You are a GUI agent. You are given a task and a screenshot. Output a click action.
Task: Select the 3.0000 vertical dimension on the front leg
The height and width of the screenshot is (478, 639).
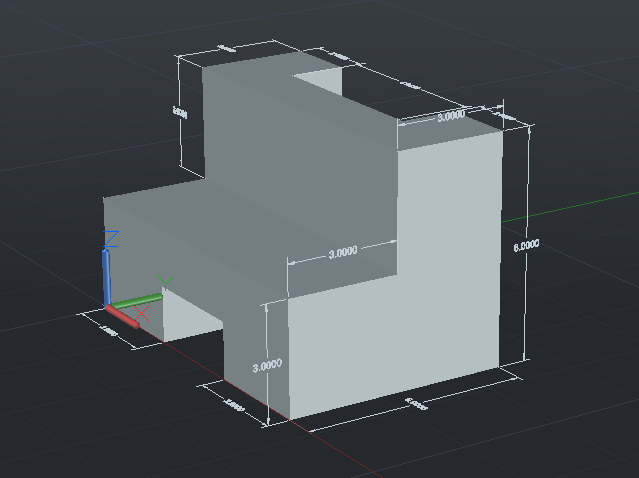(x=266, y=365)
